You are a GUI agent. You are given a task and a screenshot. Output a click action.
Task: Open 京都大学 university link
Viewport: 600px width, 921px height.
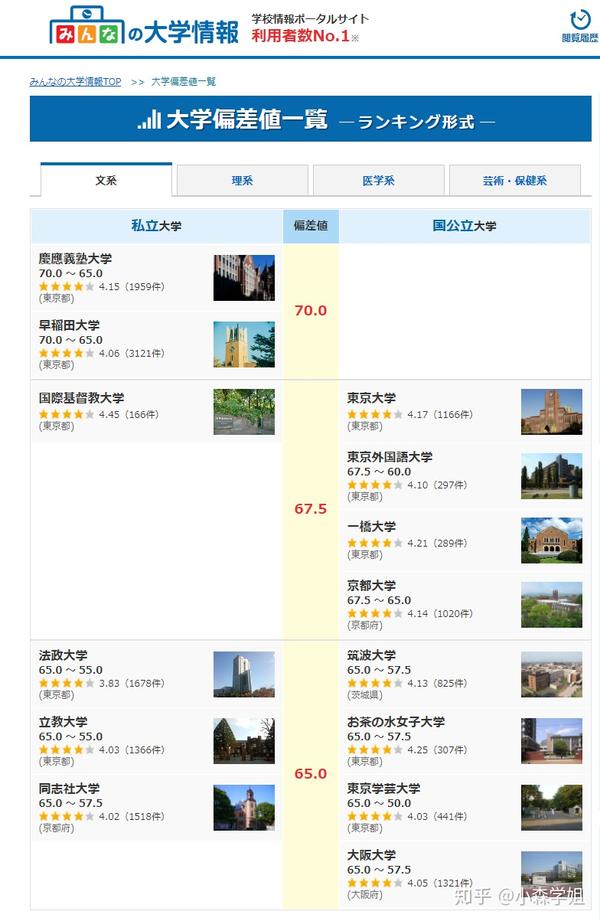point(371,586)
